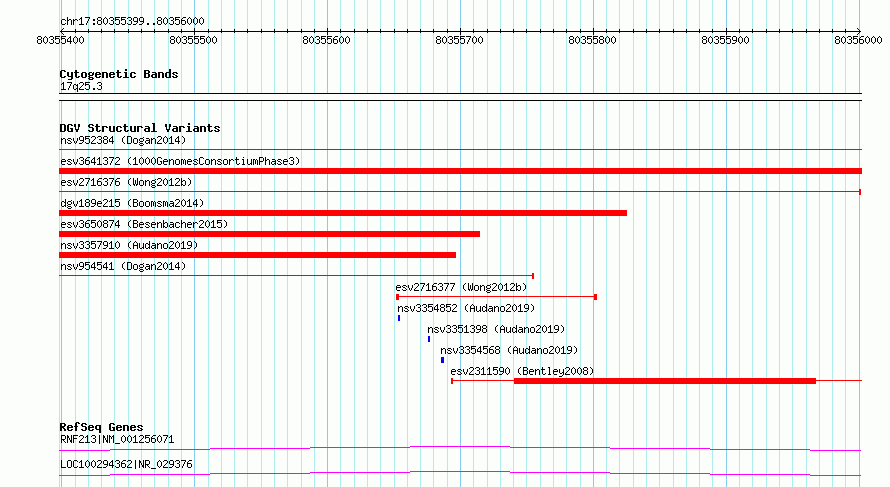Click the 17q25.3 cytogenetic band bar
Viewport: 890px width, 487px height.
(x=460, y=97)
